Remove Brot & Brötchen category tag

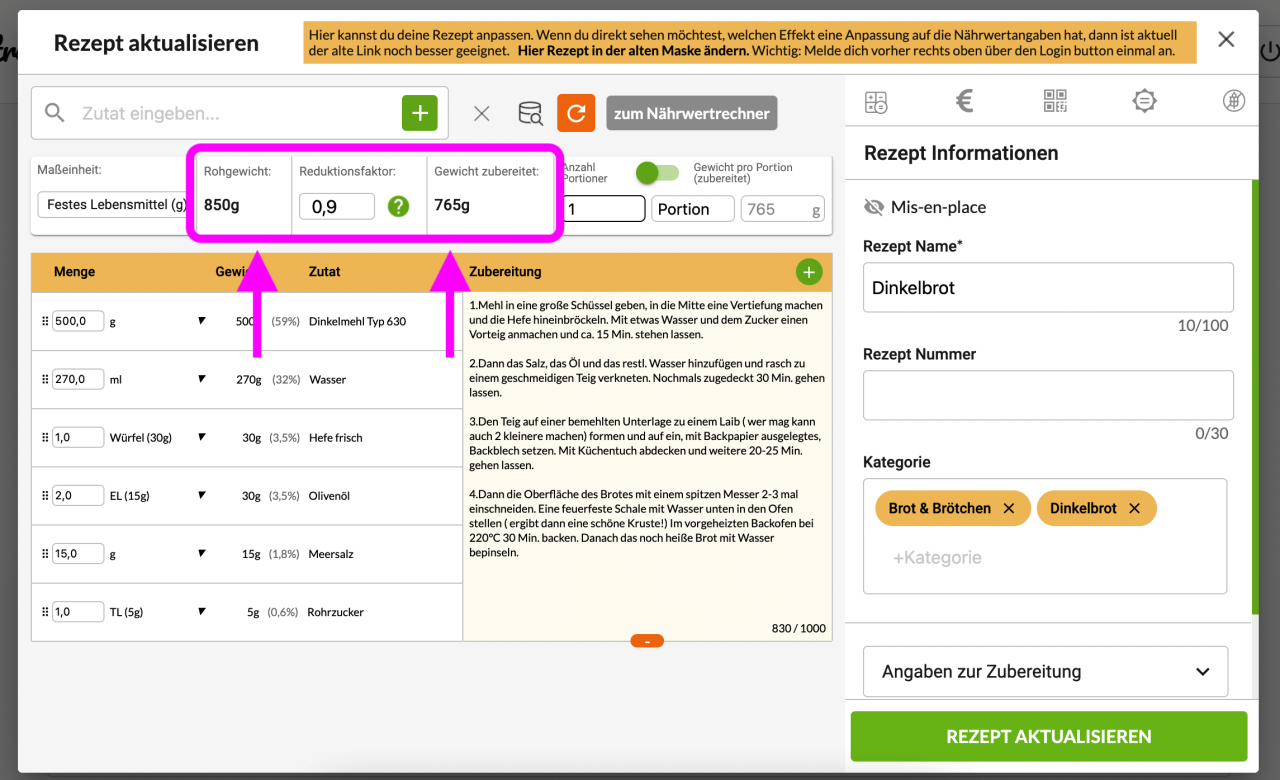(1009, 508)
